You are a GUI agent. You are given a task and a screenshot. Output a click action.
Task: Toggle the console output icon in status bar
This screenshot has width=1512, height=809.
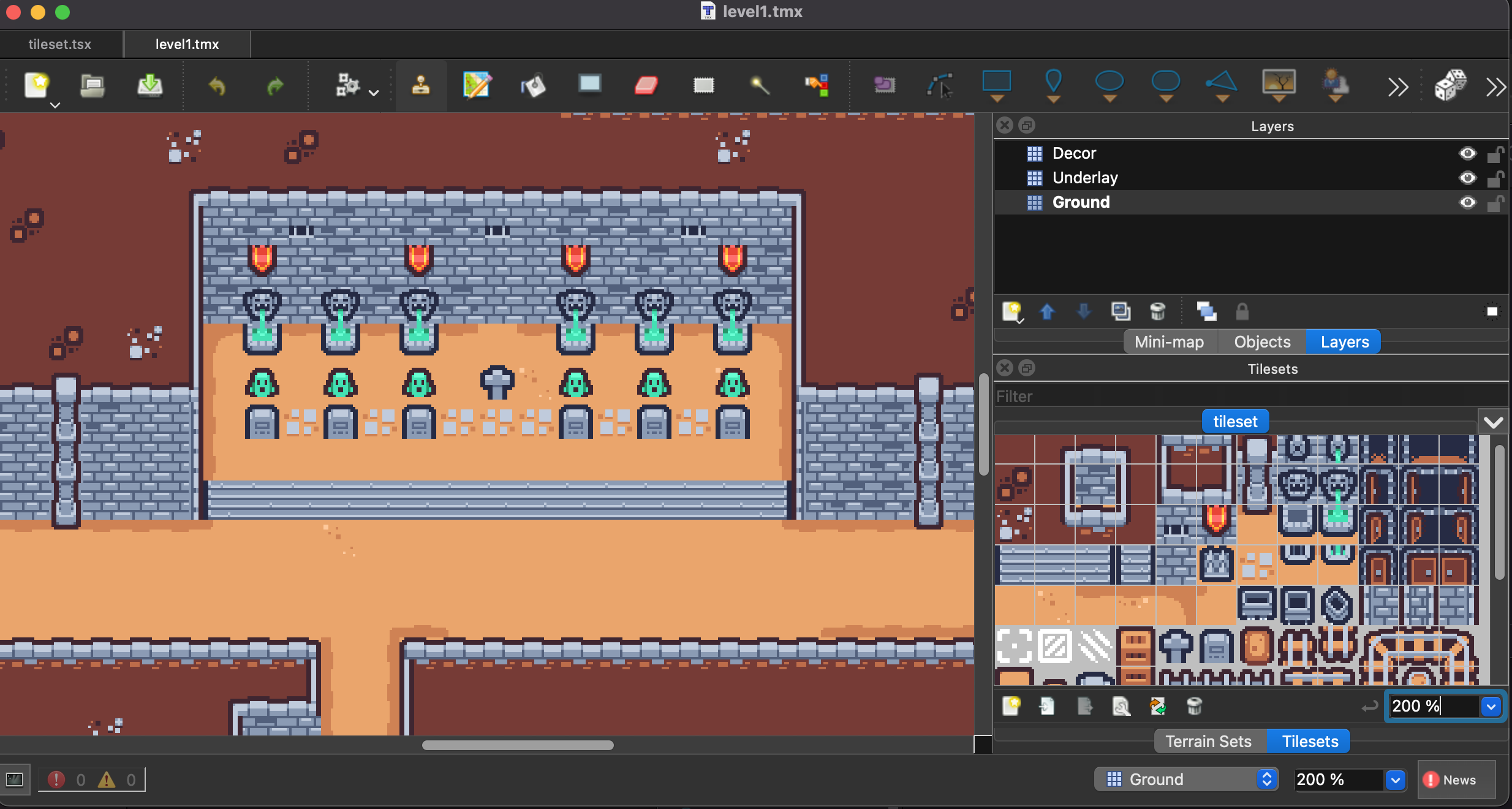coord(14,780)
